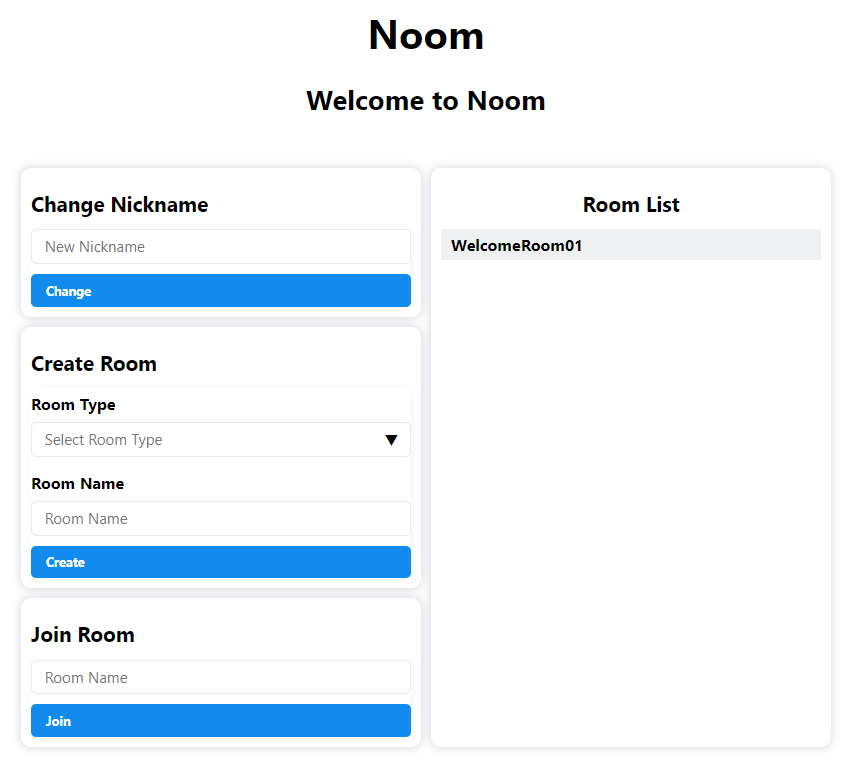Open the Select Room Type dropdown

click(x=220, y=440)
